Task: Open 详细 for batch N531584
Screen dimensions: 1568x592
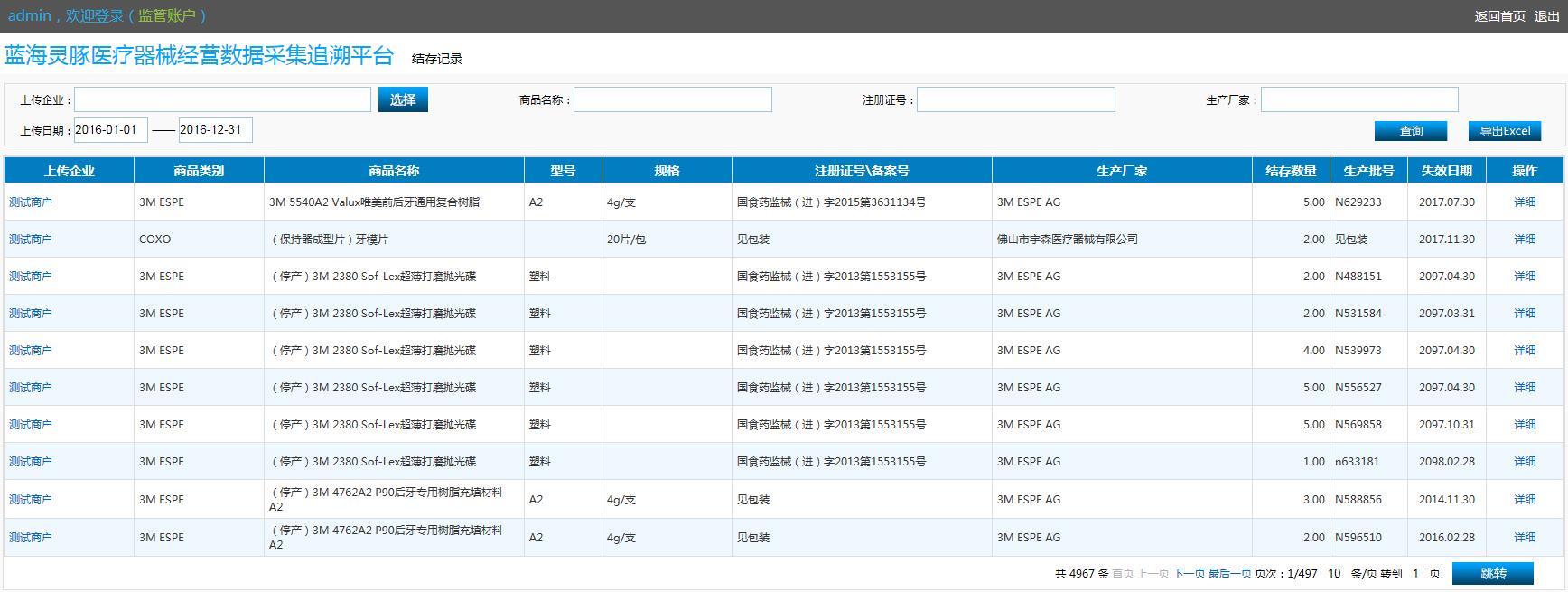Action: [x=1525, y=314]
